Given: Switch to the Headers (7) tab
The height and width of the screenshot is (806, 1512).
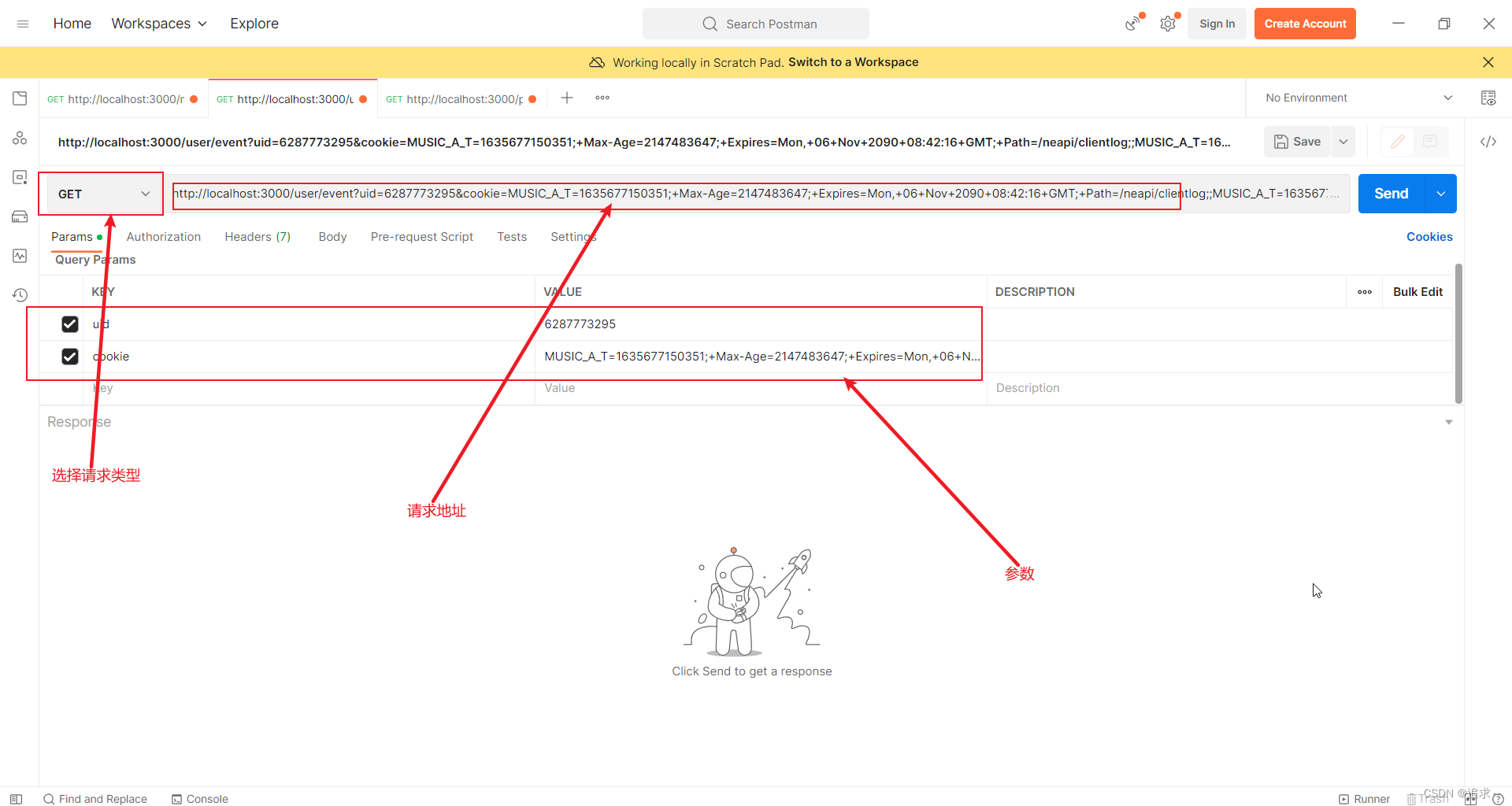Looking at the screenshot, I should point(258,237).
